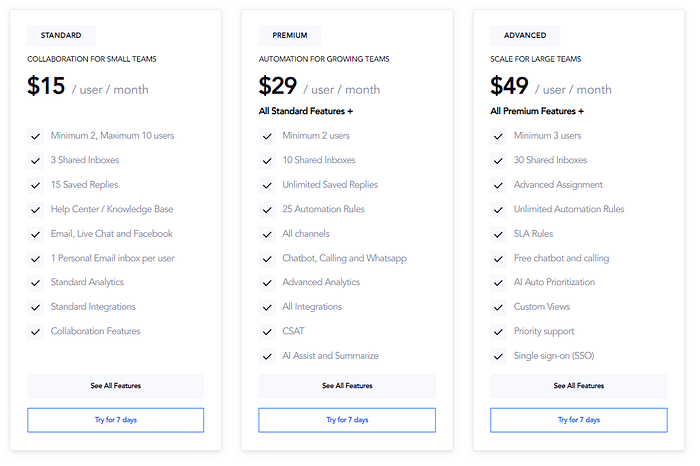700x466 pixels.
Task: Click the checkmark next to Help Center / Knowledge Base
Action: [35, 209]
